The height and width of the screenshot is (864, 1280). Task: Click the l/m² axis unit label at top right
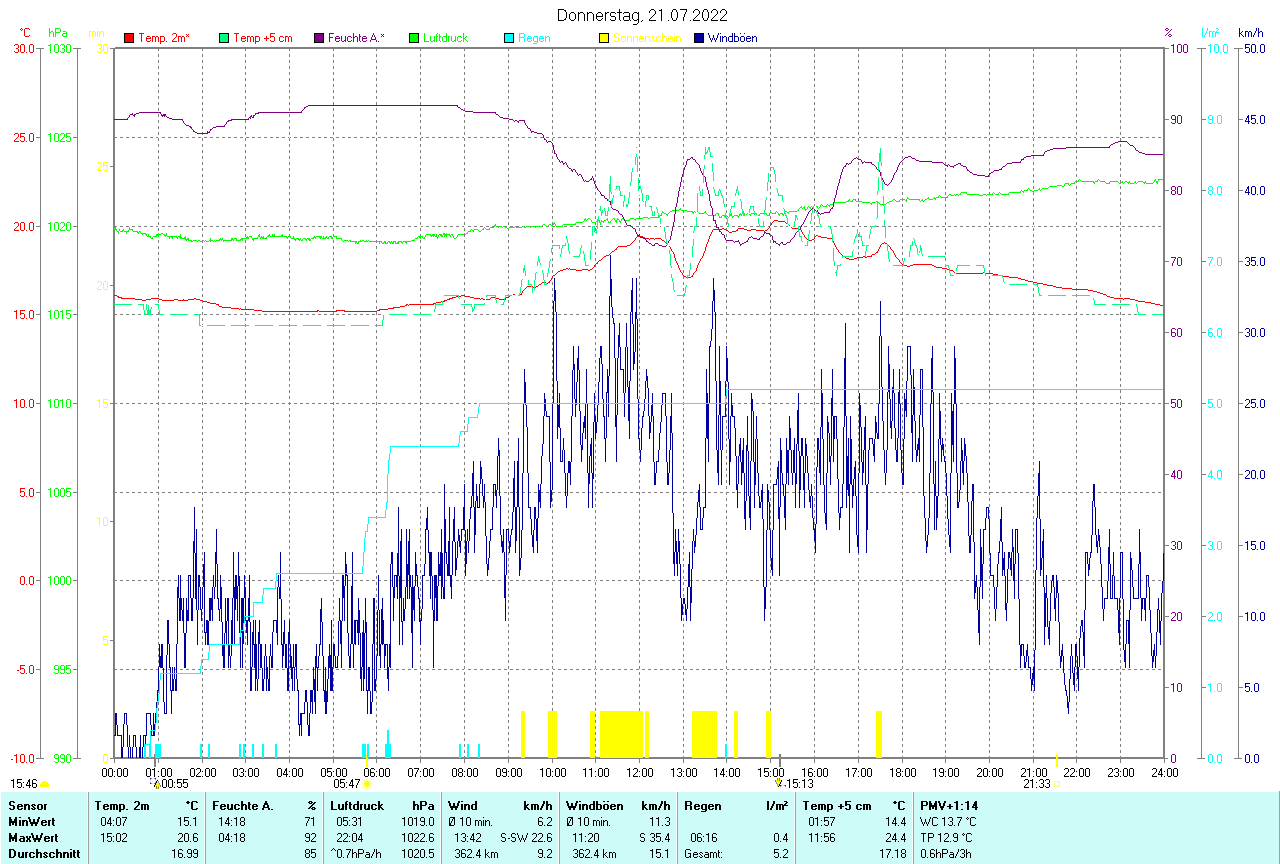tap(1210, 33)
